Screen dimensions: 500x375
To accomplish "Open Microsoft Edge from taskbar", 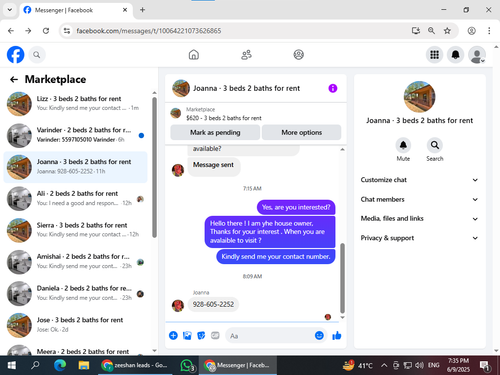I will [60, 365].
